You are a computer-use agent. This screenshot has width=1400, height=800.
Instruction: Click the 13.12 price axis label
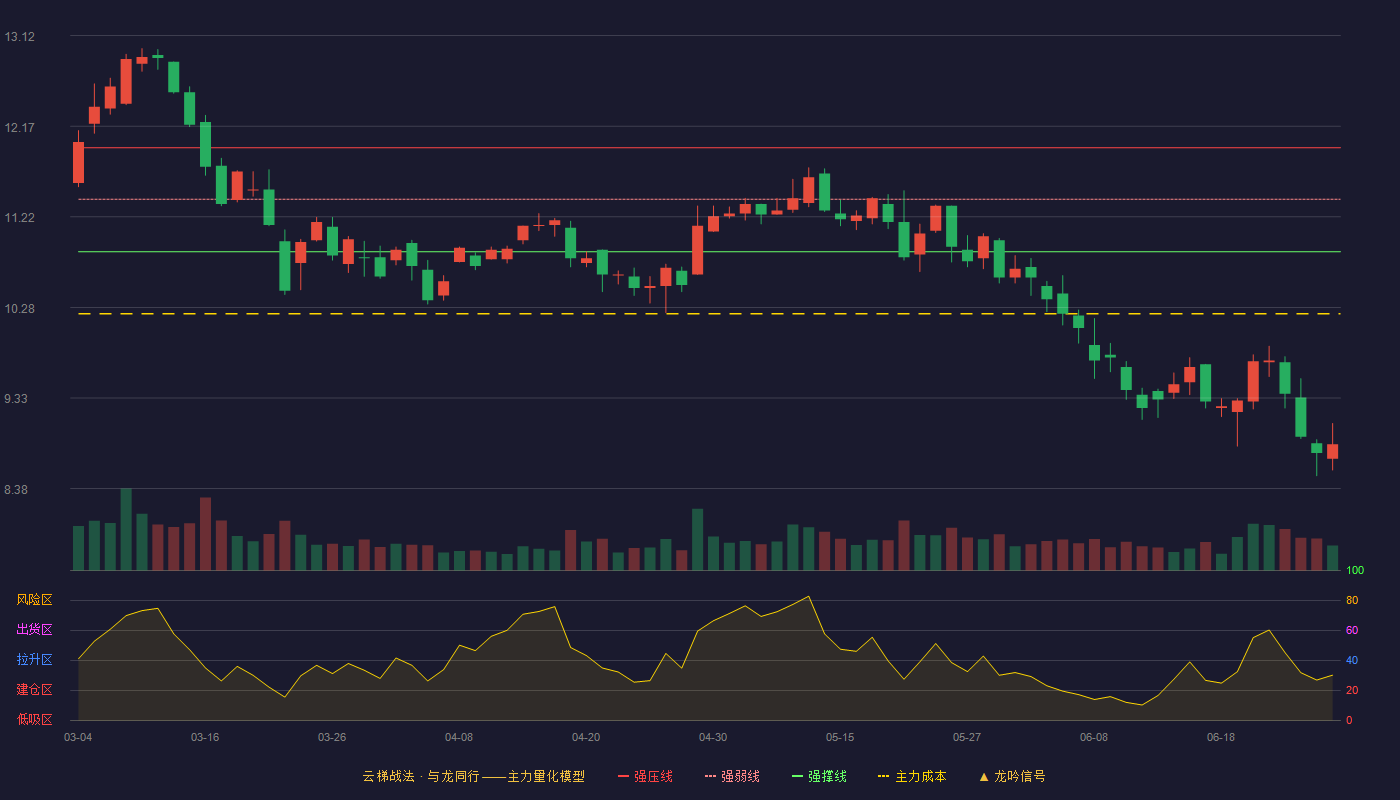click(19, 37)
